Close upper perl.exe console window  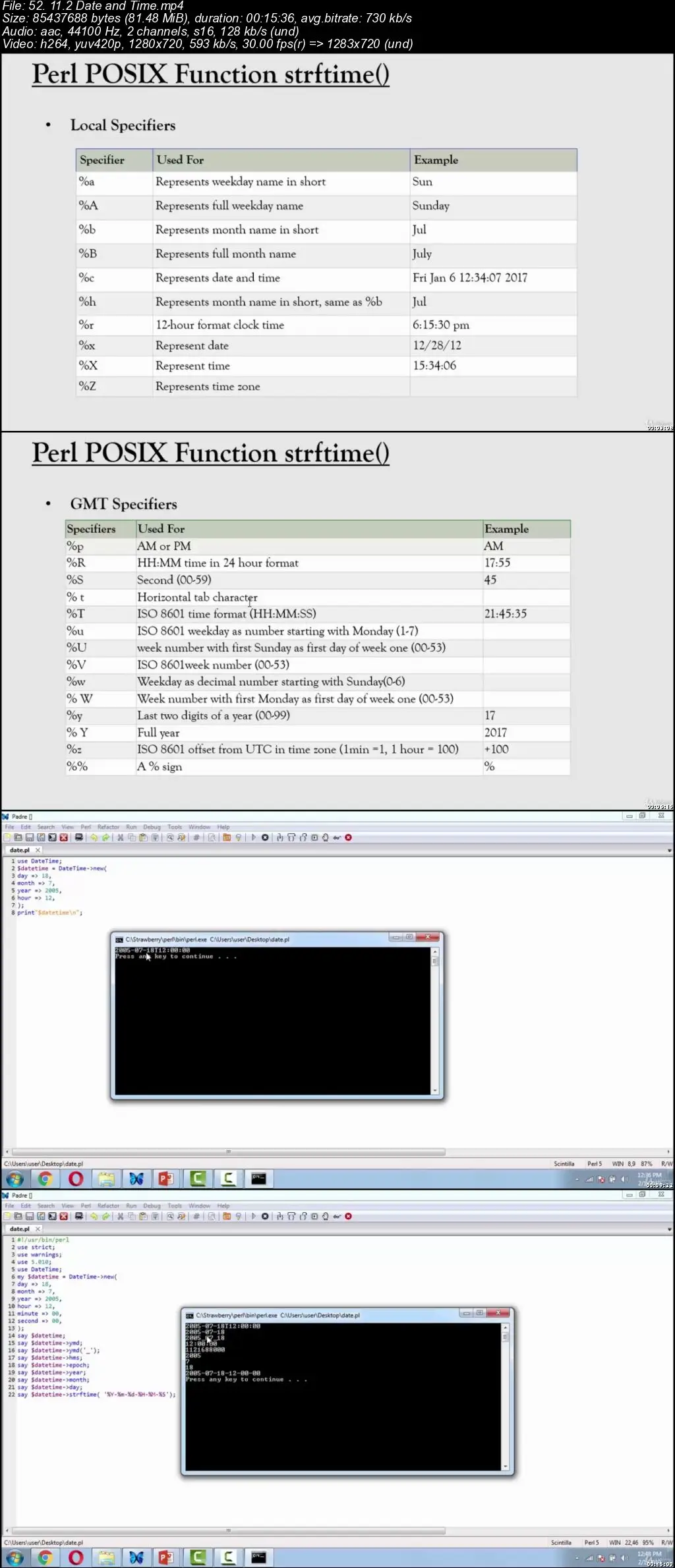tap(428, 937)
